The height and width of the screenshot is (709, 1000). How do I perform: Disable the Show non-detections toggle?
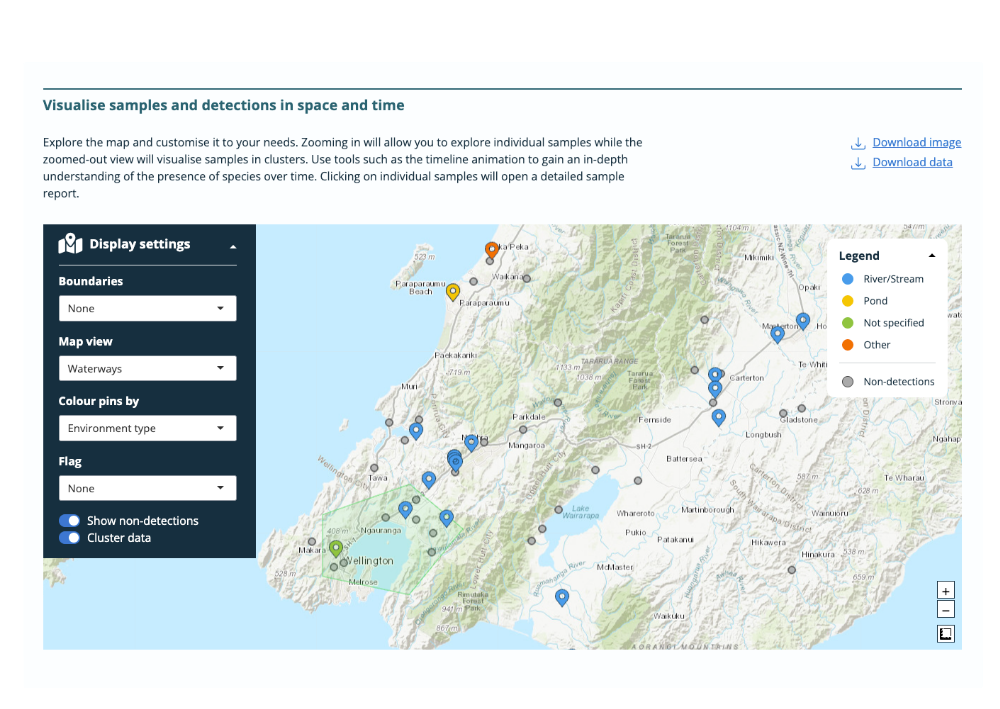coord(70,521)
